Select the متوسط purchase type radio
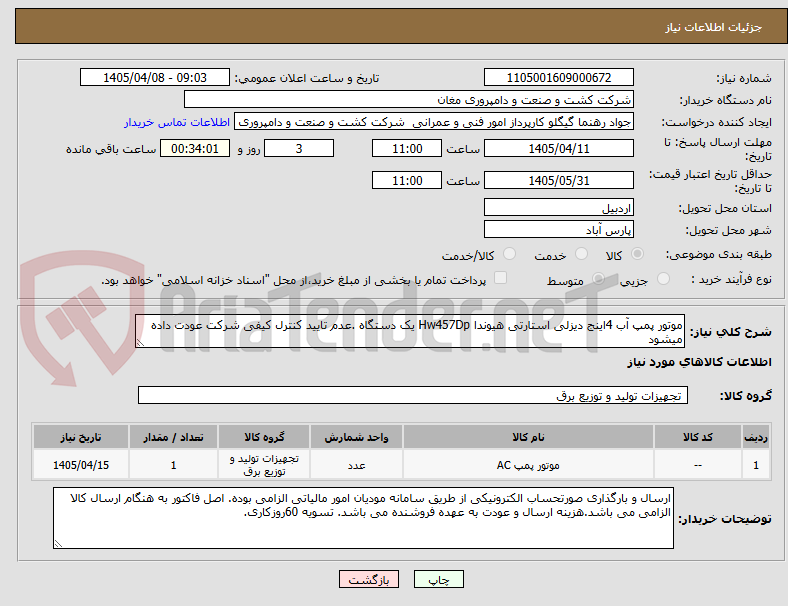Screen dimensions: 788x606 coord(598,278)
